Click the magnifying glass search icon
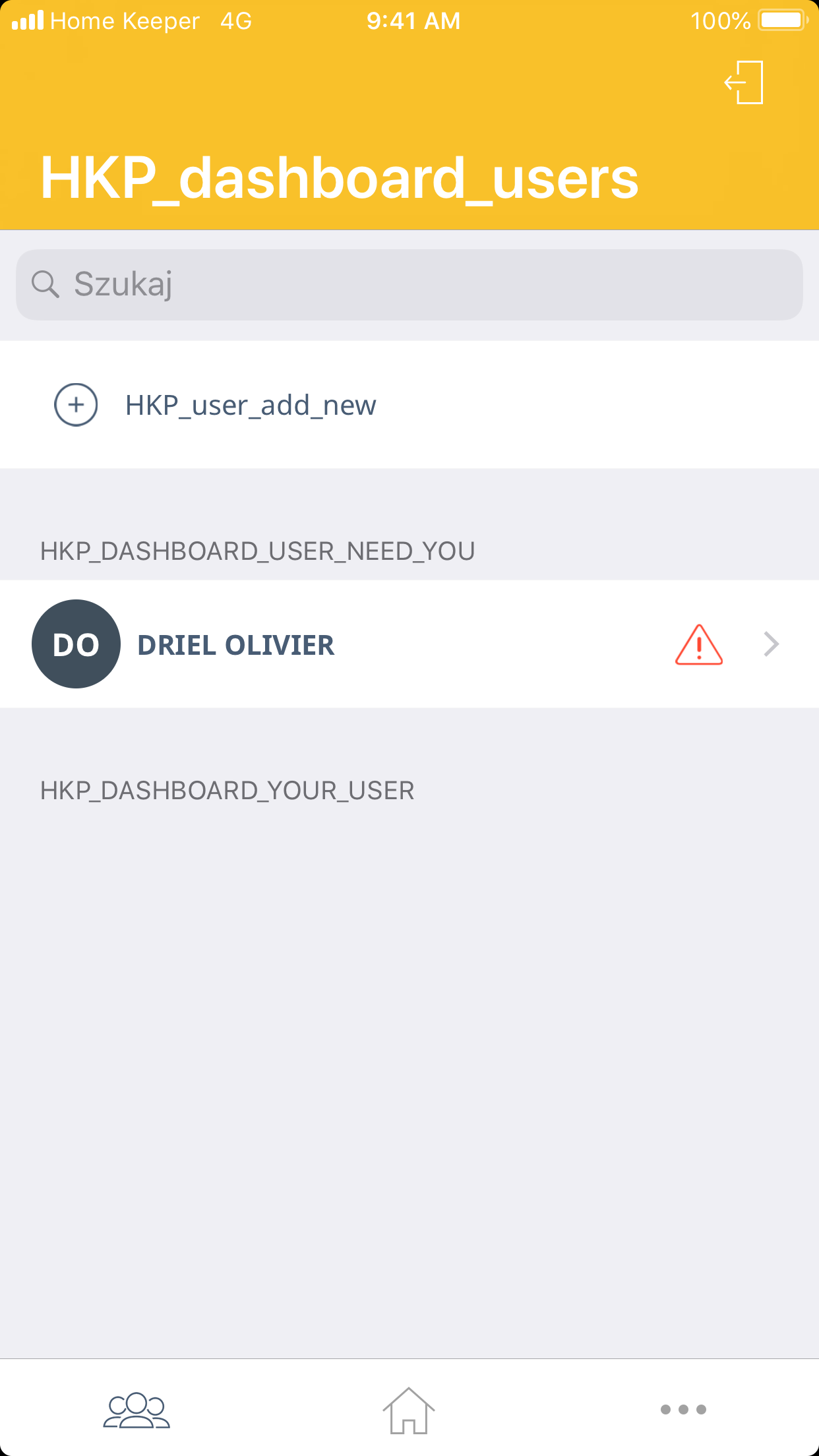The width and height of the screenshot is (819, 1456). 45,284
